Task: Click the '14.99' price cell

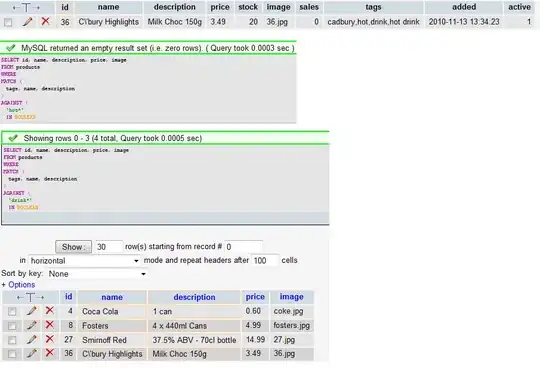Action: point(255,339)
